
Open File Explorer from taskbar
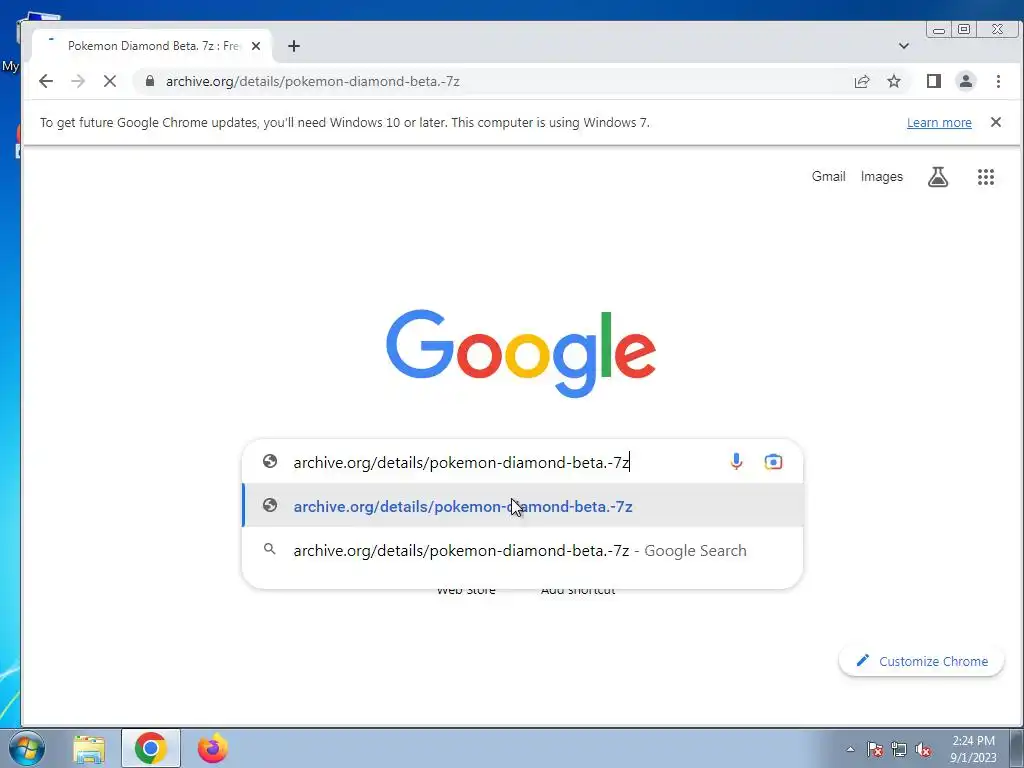tap(89, 748)
